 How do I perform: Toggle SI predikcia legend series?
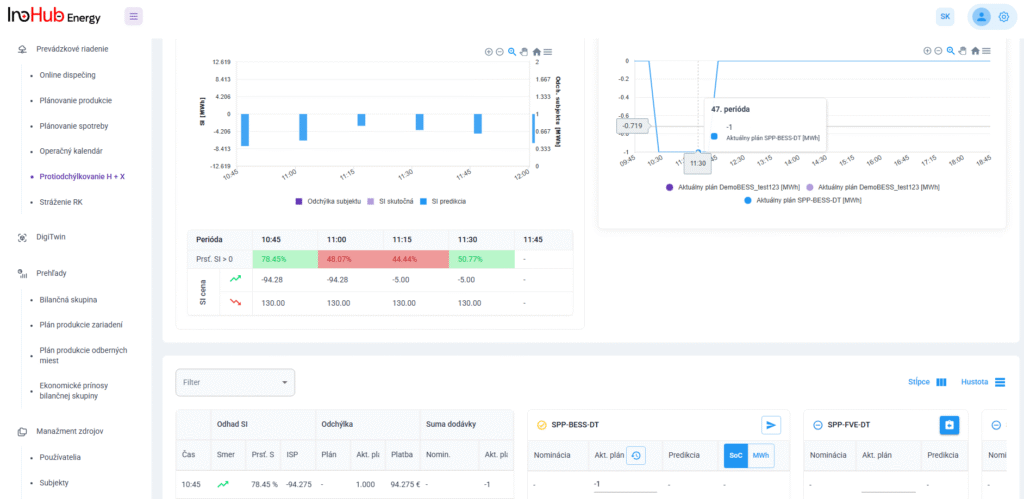click(440, 201)
